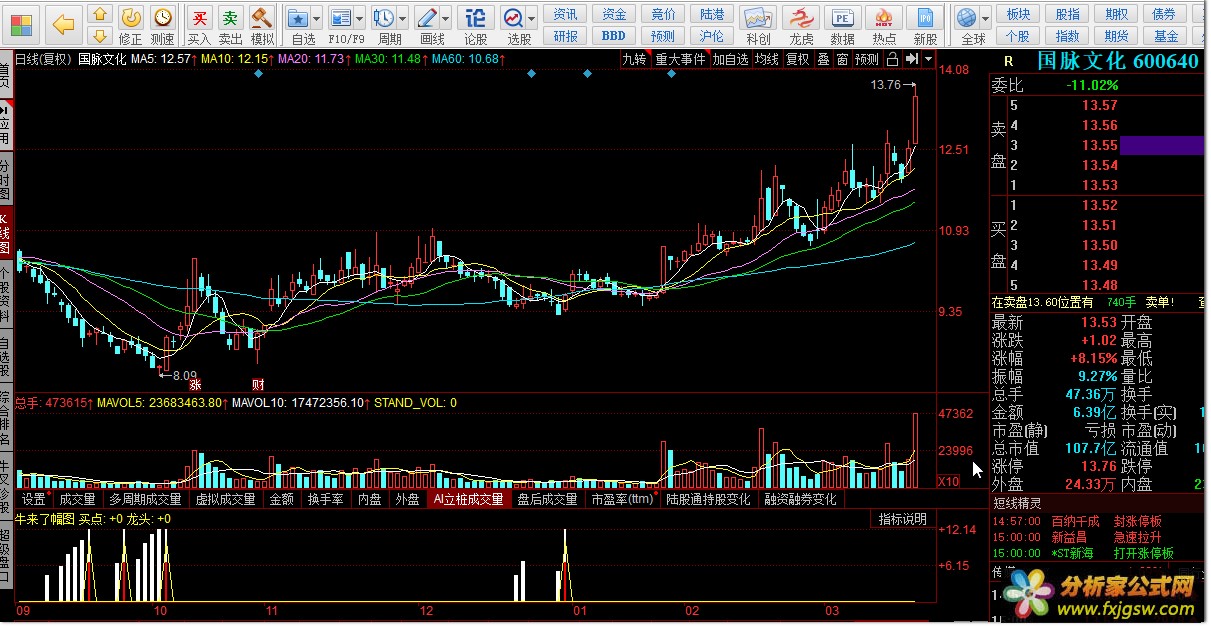Select the 市盈率(ttm) tab
Image resolution: width=1211 pixels, height=626 pixels.
click(622, 499)
